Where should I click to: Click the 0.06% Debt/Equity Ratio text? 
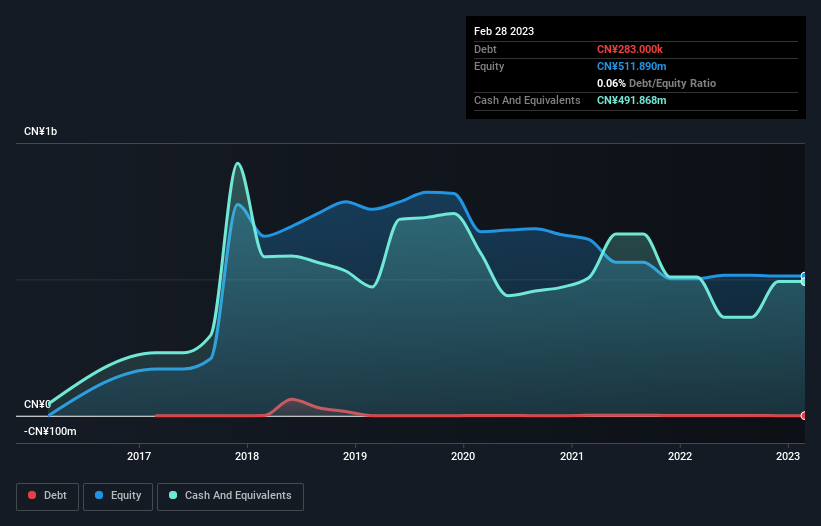pos(657,83)
